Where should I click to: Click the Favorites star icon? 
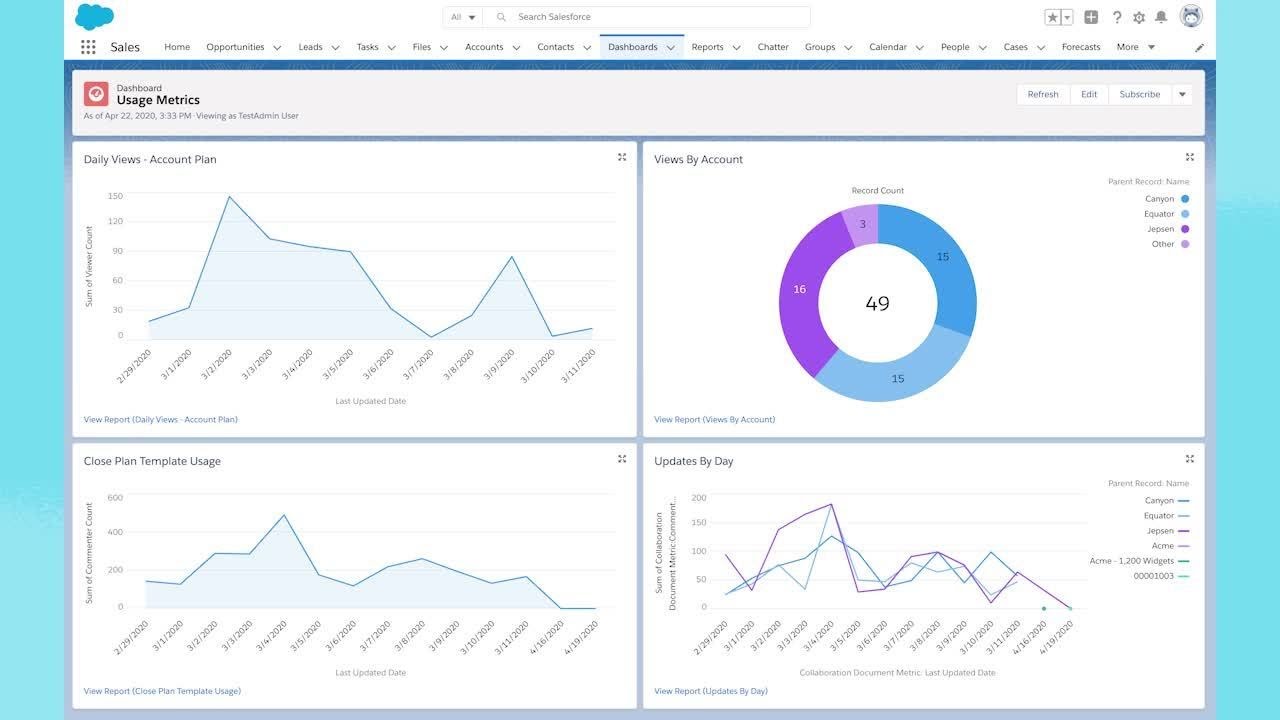coord(1052,17)
